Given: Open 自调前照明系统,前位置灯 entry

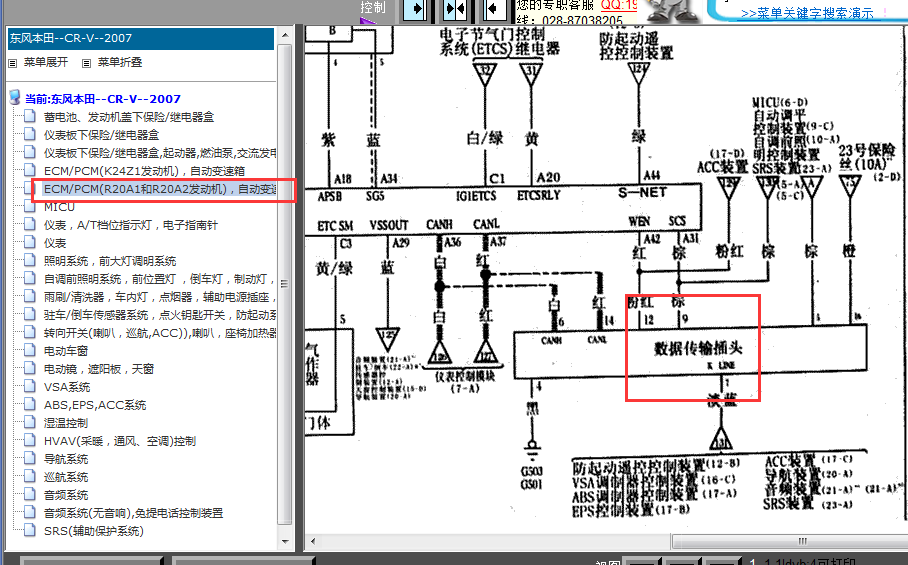Looking at the screenshot, I should [160, 279].
